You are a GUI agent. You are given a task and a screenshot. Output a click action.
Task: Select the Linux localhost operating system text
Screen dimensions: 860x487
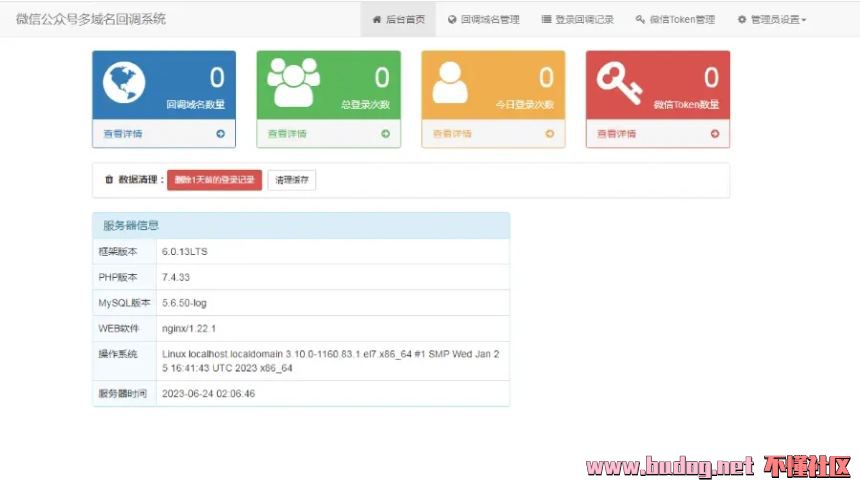(x=331, y=361)
